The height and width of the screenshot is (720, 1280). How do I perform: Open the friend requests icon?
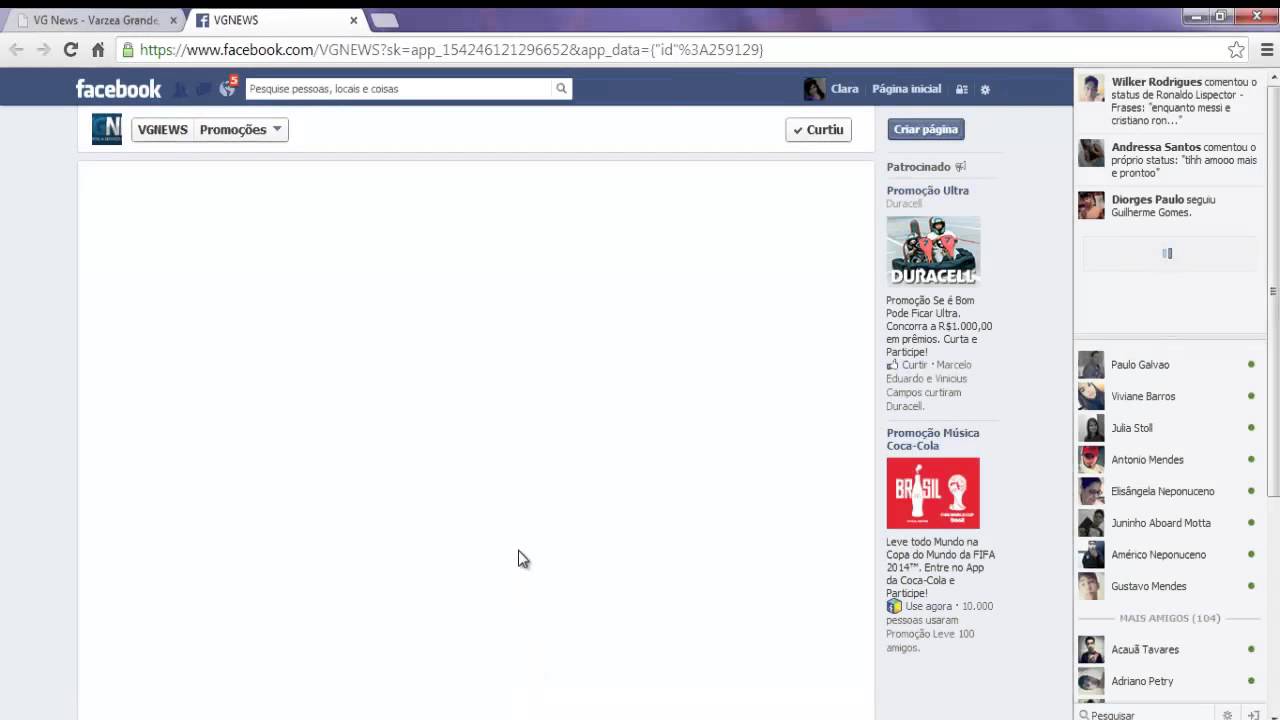pos(180,89)
